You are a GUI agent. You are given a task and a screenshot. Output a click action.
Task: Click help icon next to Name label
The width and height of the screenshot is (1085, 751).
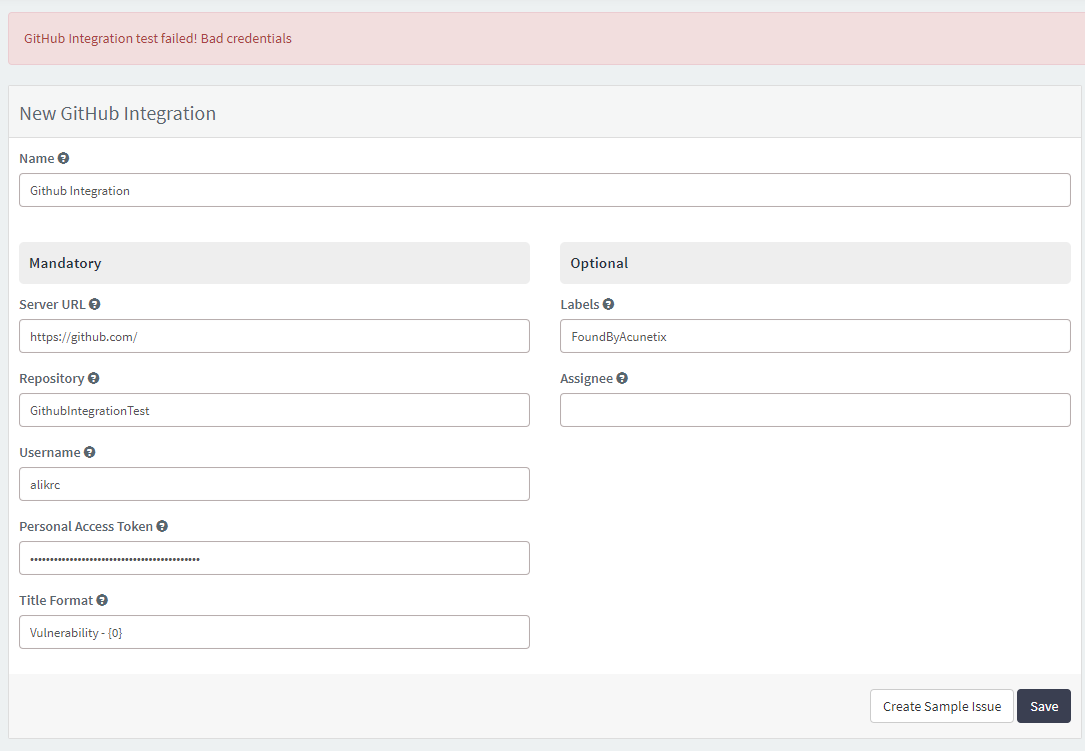pos(63,158)
